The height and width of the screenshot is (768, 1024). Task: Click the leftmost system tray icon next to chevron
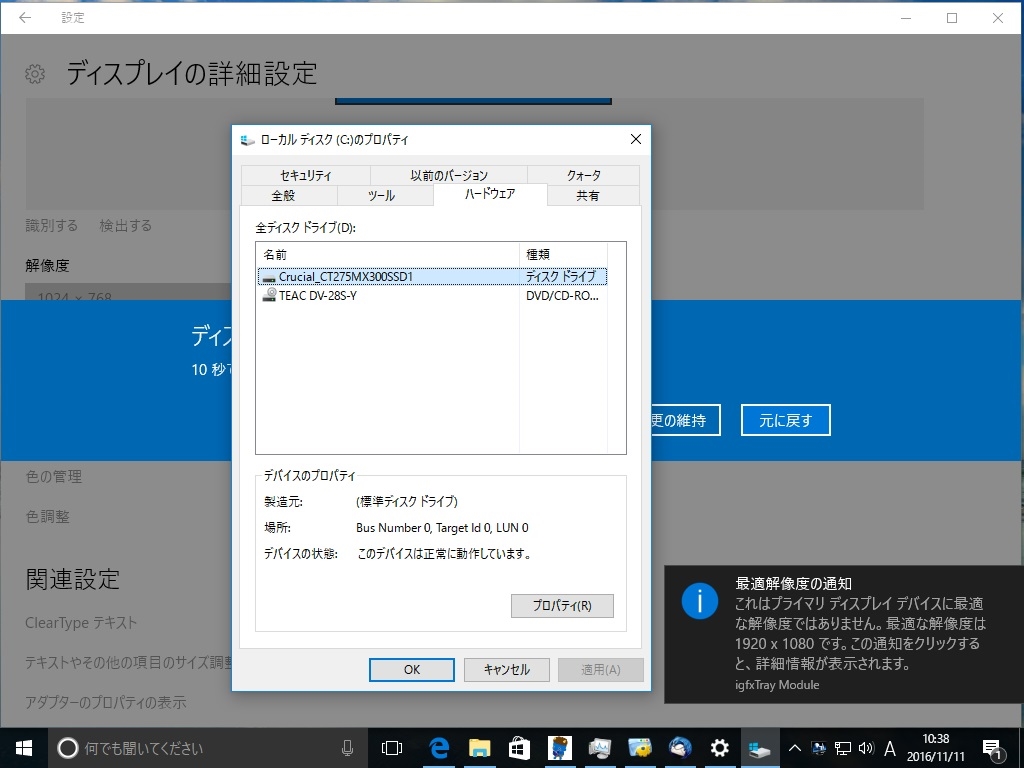(819, 748)
